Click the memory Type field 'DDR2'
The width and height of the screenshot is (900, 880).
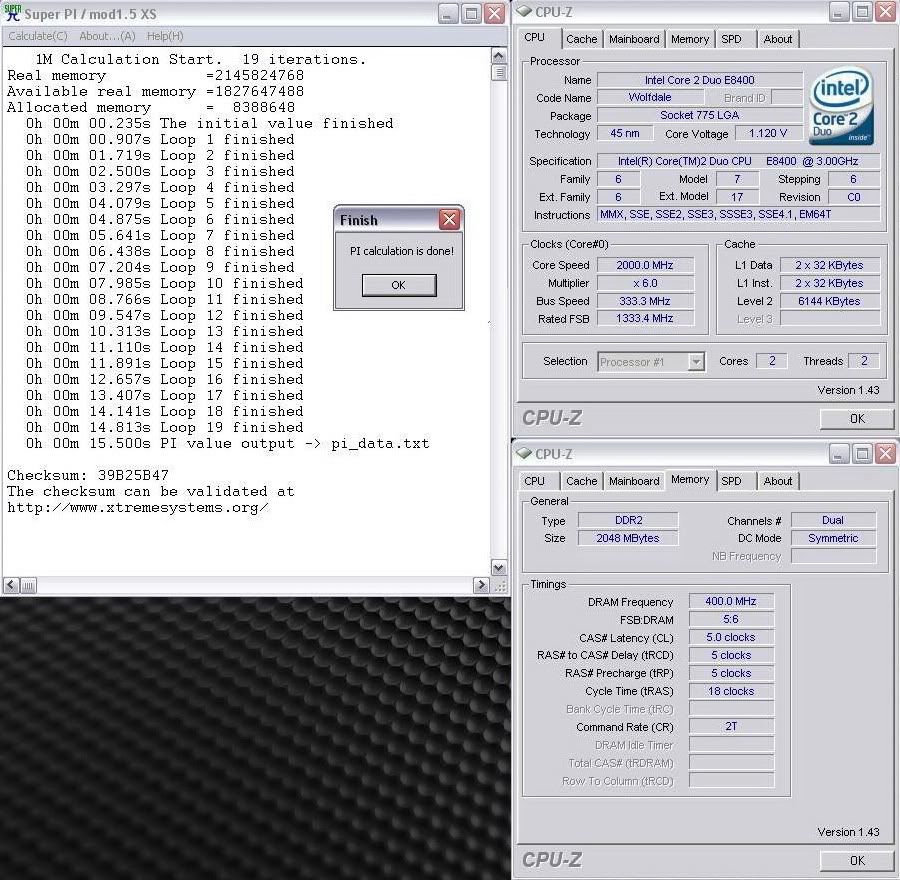coord(628,520)
